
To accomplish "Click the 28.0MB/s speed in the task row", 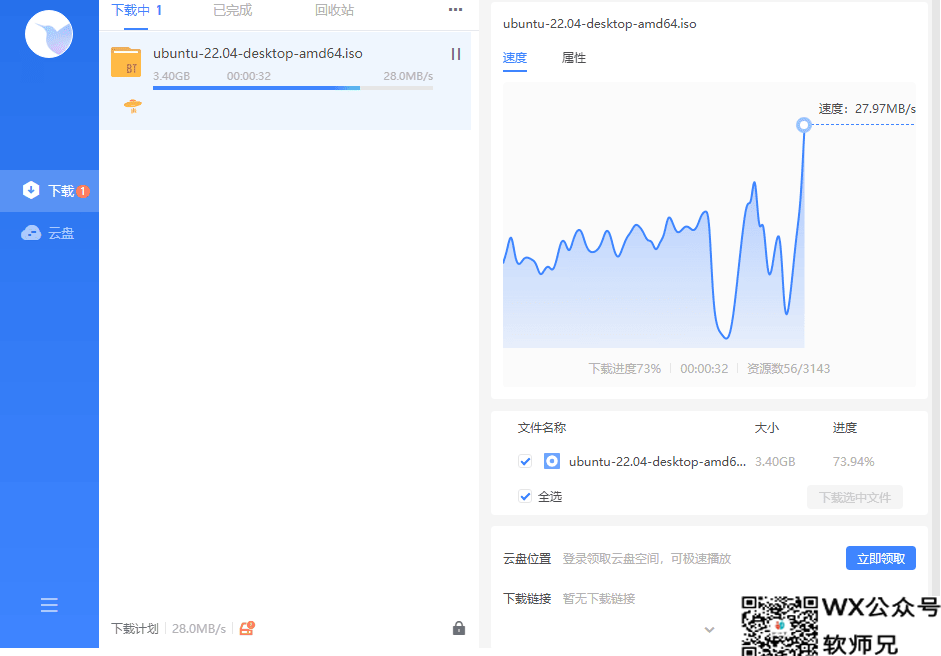I will tap(408, 76).
